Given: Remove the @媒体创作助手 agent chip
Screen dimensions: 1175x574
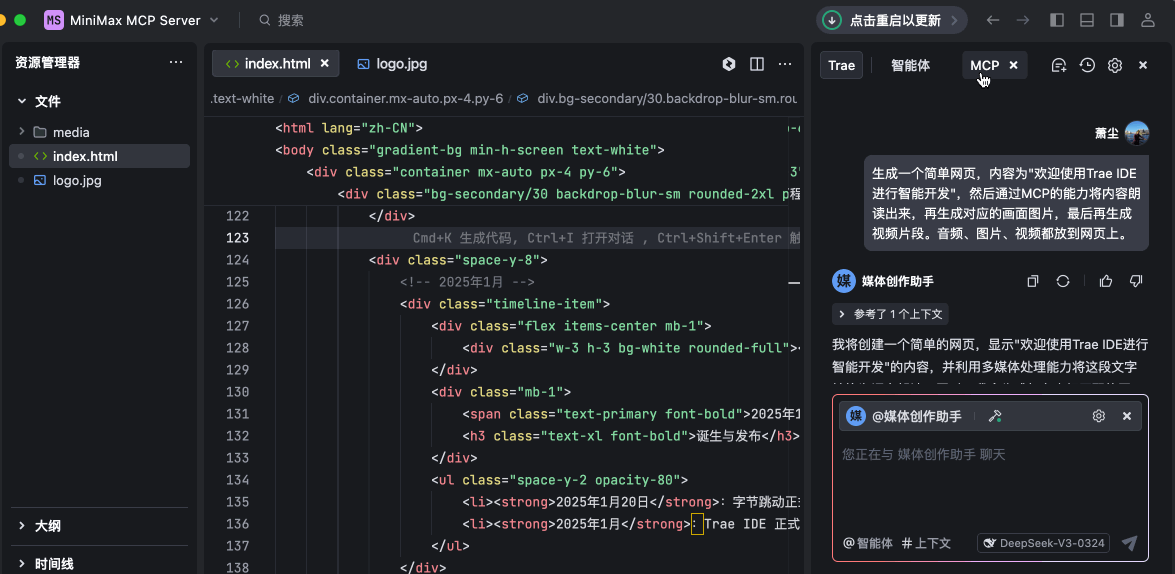Looking at the screenshot, I should pos(1126,416).
